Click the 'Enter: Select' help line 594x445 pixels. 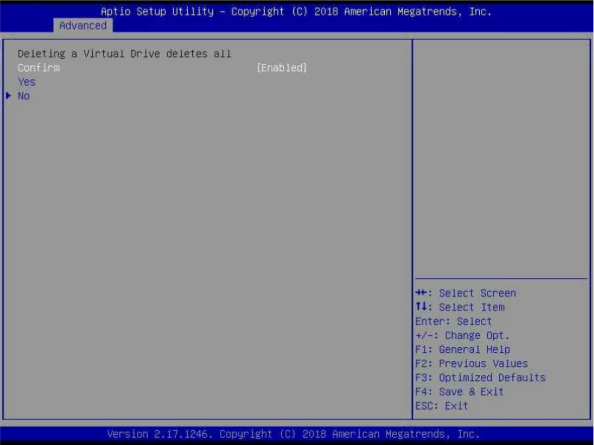point(453,321)
